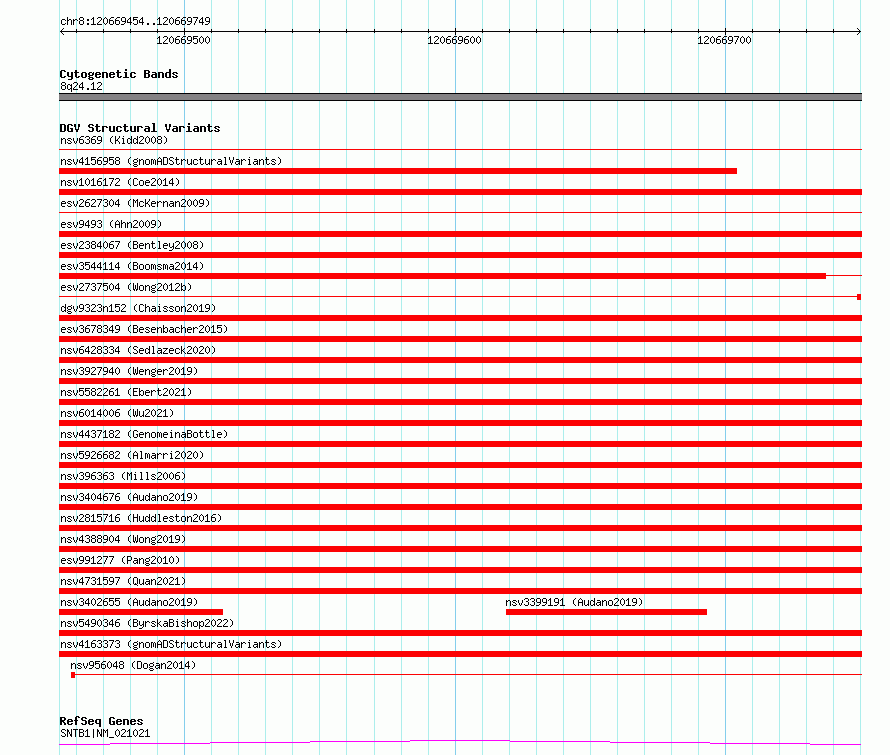Select the 8q24.12 band label
The width and height of the screenshot is (890, 755).
click(x=81, y=86)
